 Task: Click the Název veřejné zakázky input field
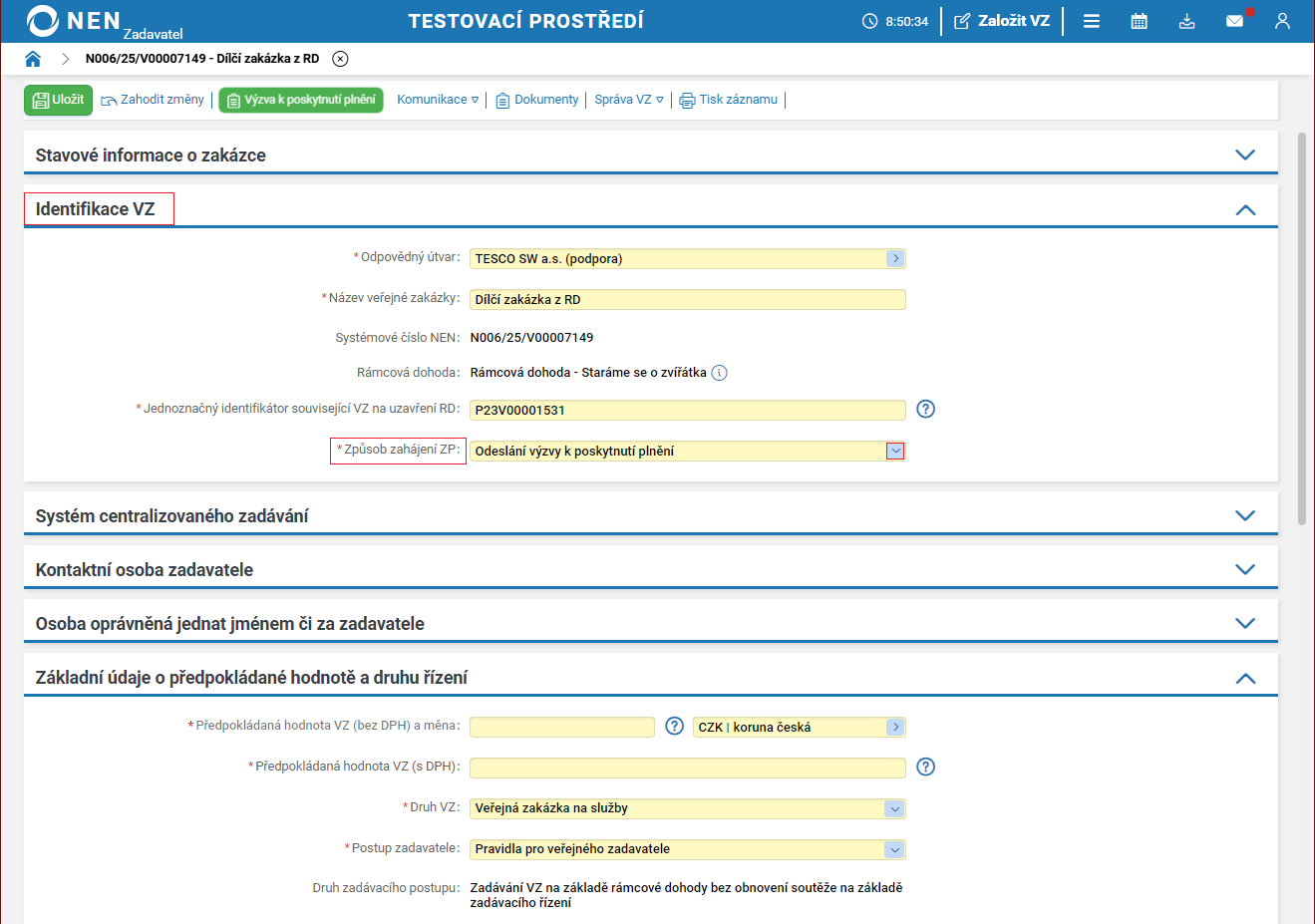[x=687, y=300]
